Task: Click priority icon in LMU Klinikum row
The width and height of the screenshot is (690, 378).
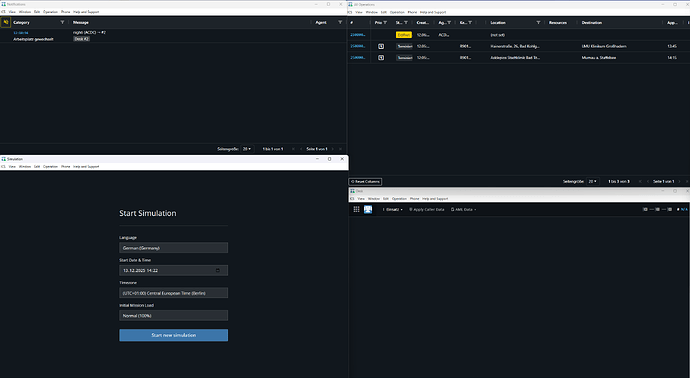Action: [381, 46]
